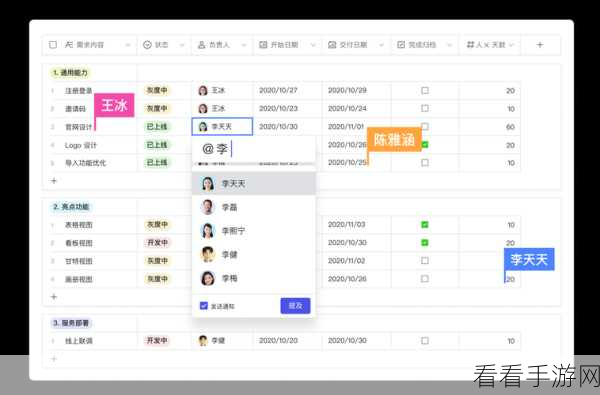This screenshot has width=600, height=395.
Task: Click the text-type icon beside 需求内容 header
Action: (x=69, y=45)
